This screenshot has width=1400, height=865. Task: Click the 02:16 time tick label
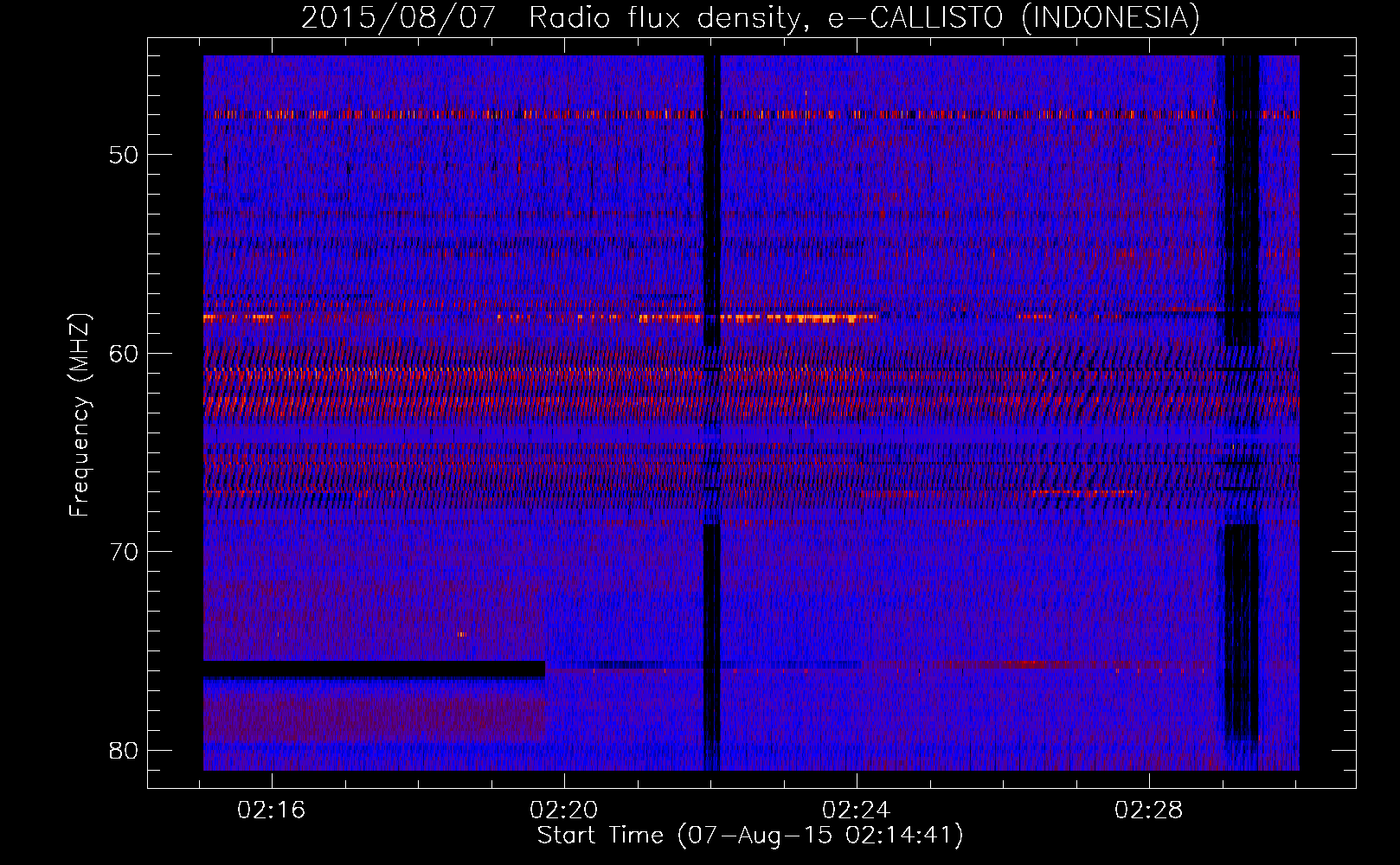point(272,811)
